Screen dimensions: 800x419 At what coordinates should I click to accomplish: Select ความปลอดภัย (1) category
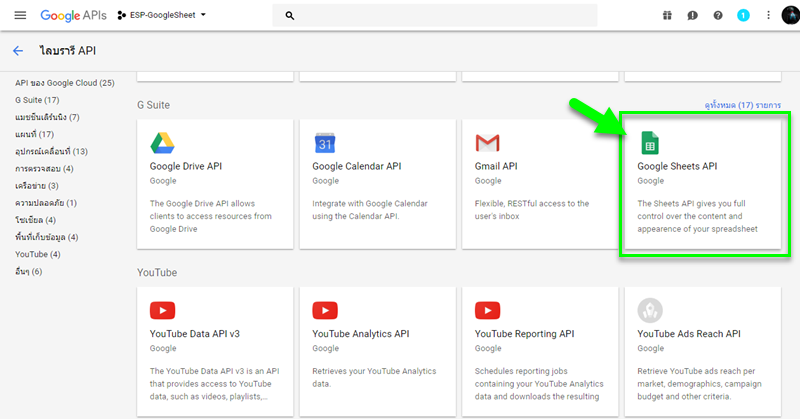(46, 203)
